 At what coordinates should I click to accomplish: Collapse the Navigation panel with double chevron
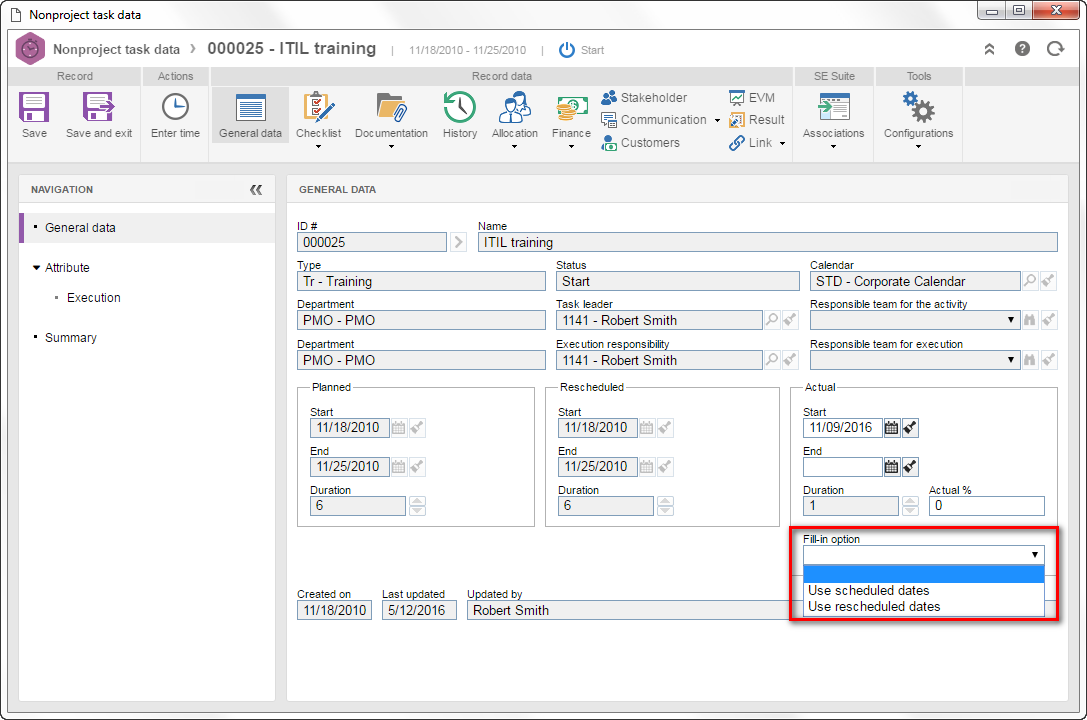(256, 190)
